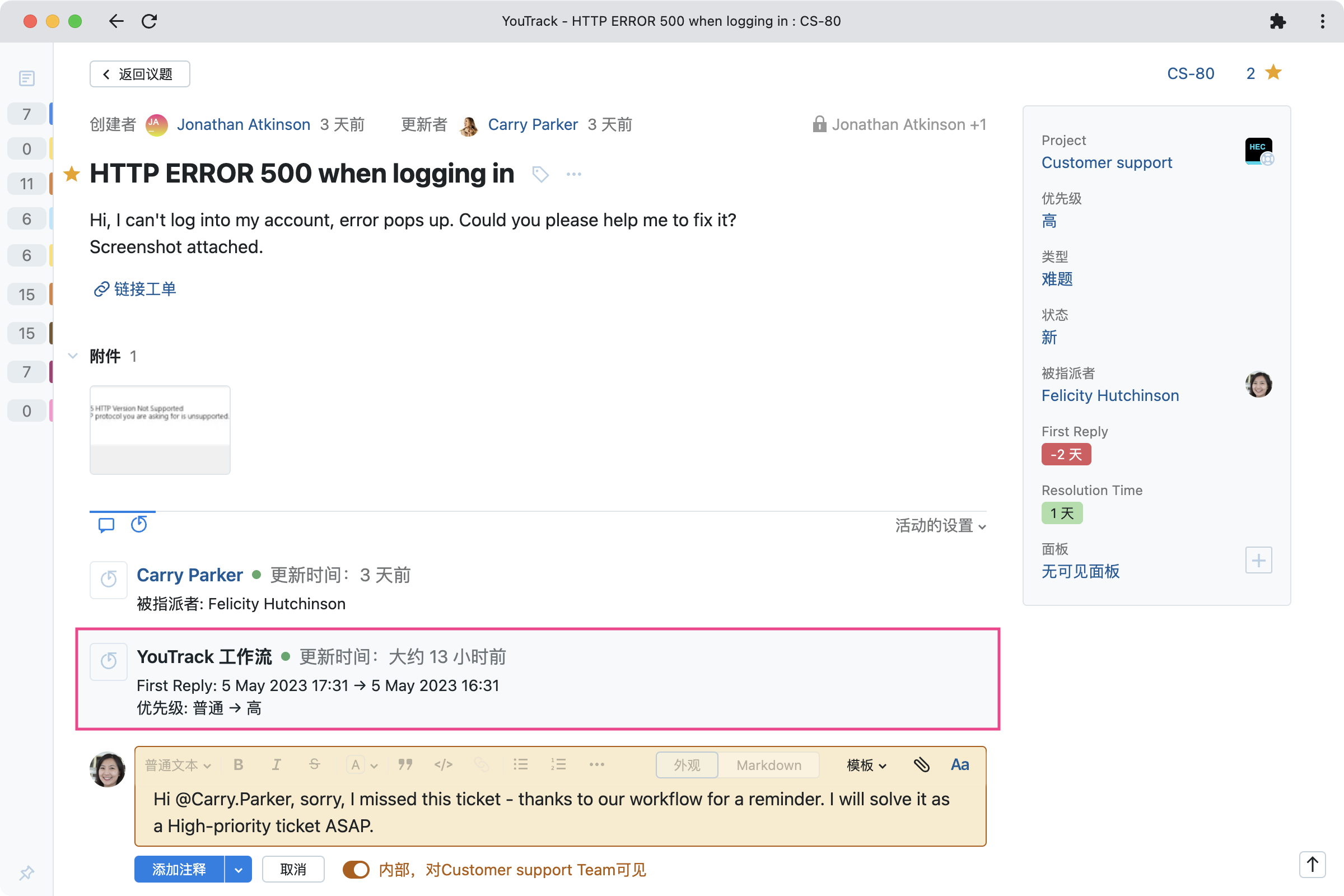Open 普通文本 text style dropdown
1344x896 pixels.
178,765
